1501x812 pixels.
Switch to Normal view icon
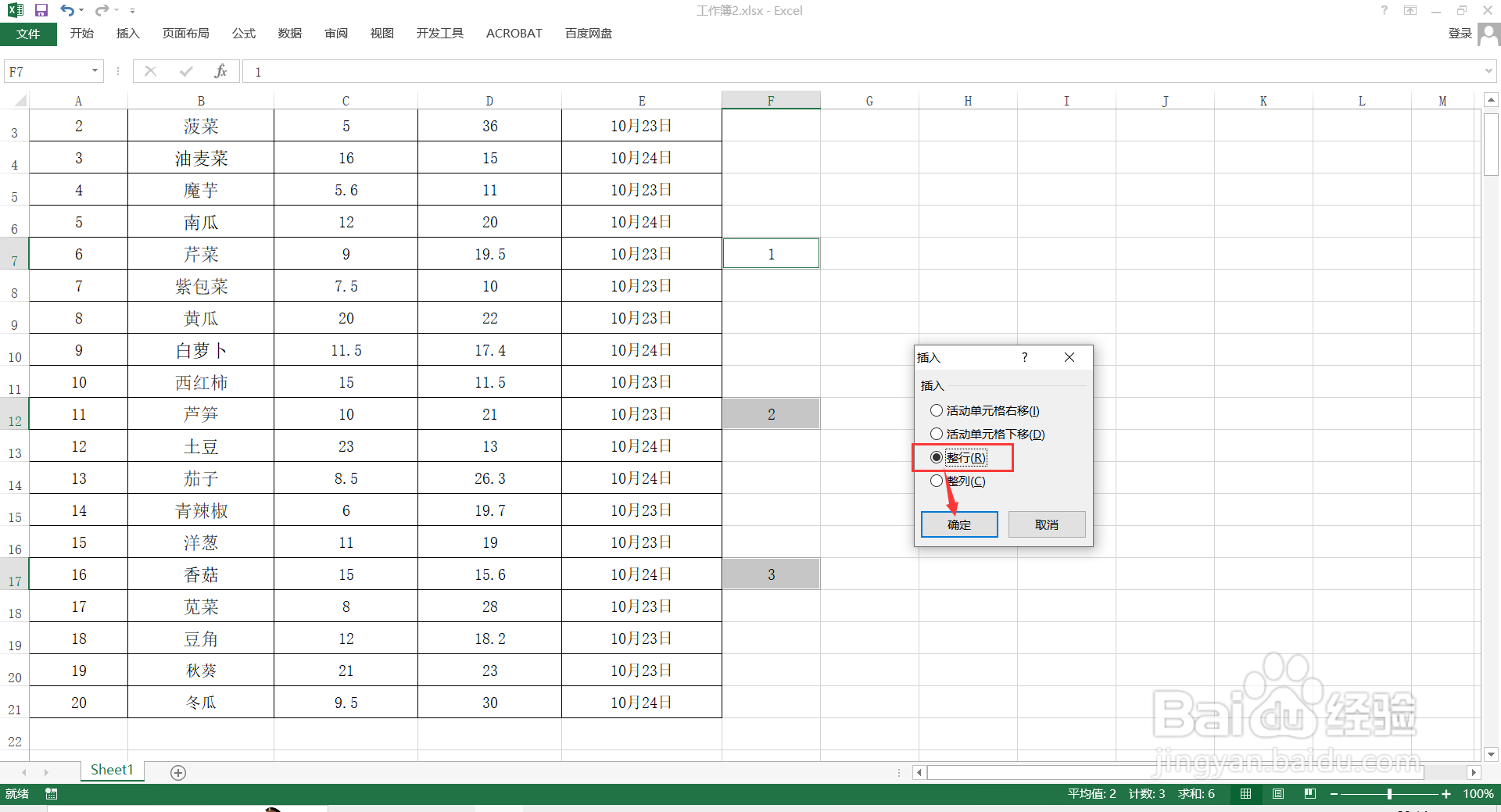1245,794
